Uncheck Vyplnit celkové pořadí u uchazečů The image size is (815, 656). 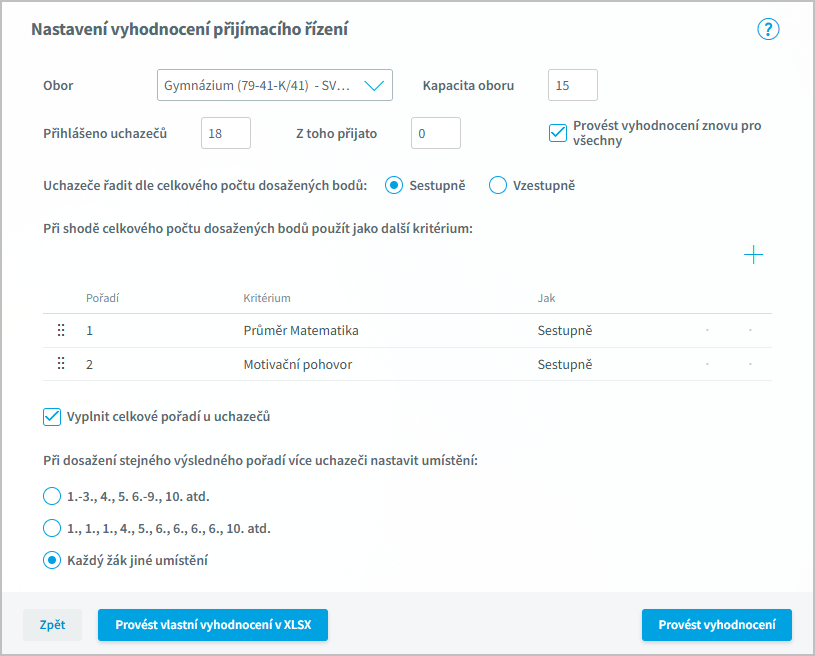[x=52, y=417]
